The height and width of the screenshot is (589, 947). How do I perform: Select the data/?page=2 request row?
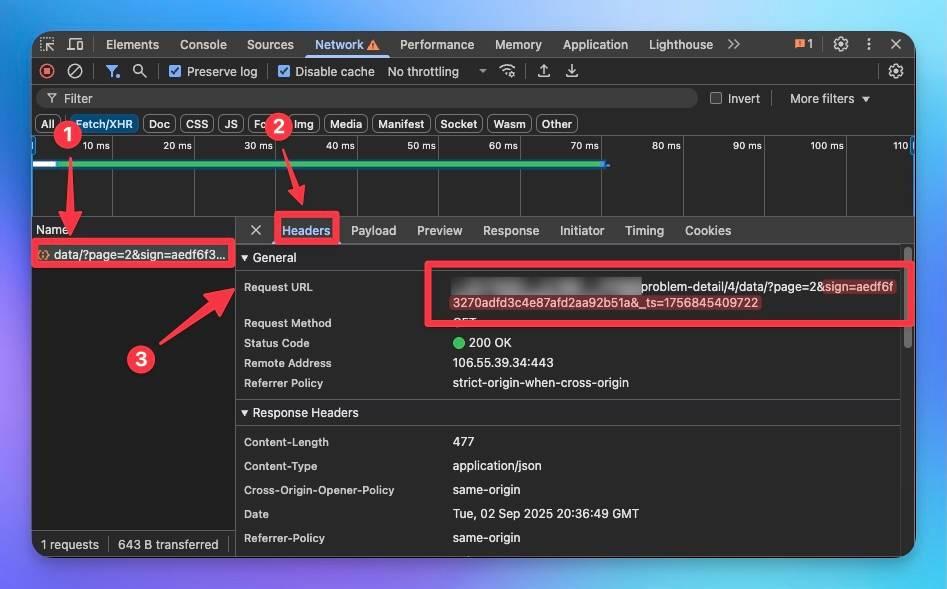133,254
